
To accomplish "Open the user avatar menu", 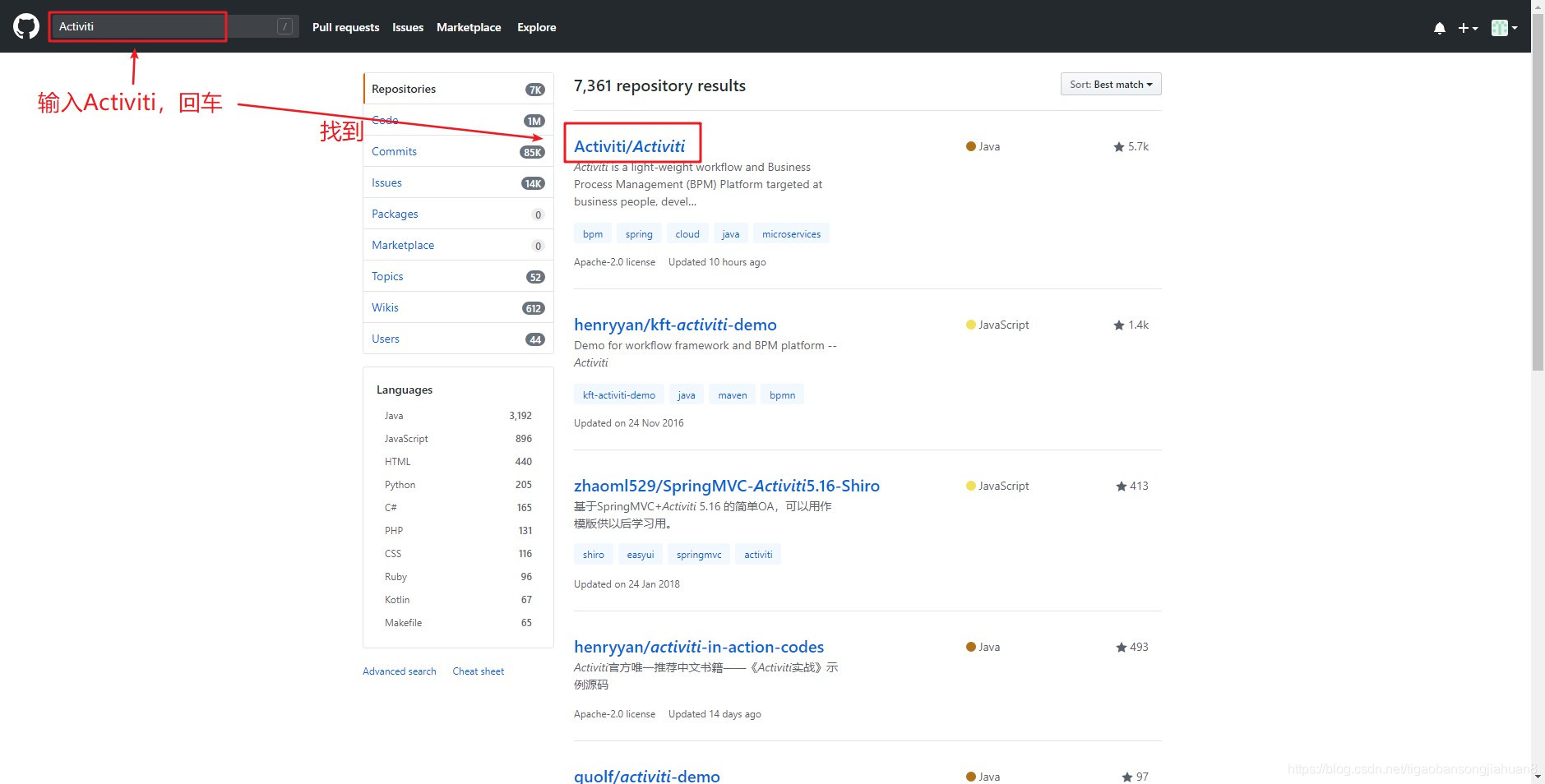I will tap(1504, 28).
